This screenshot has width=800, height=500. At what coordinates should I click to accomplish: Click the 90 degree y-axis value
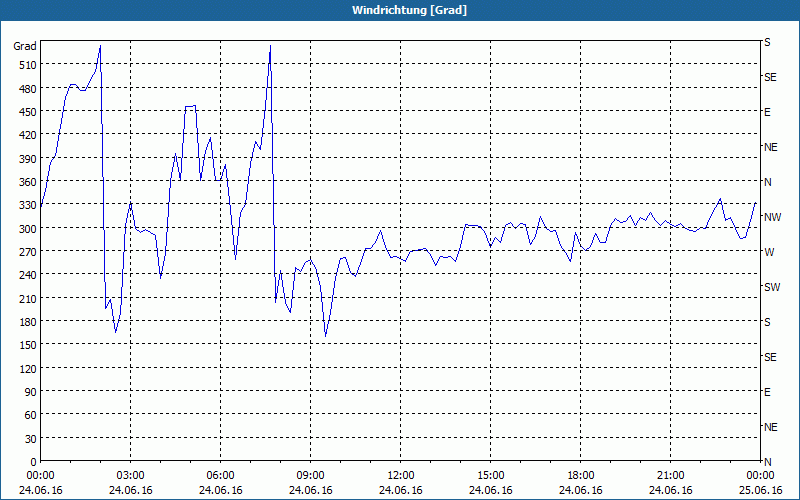[x=31, y=392]
